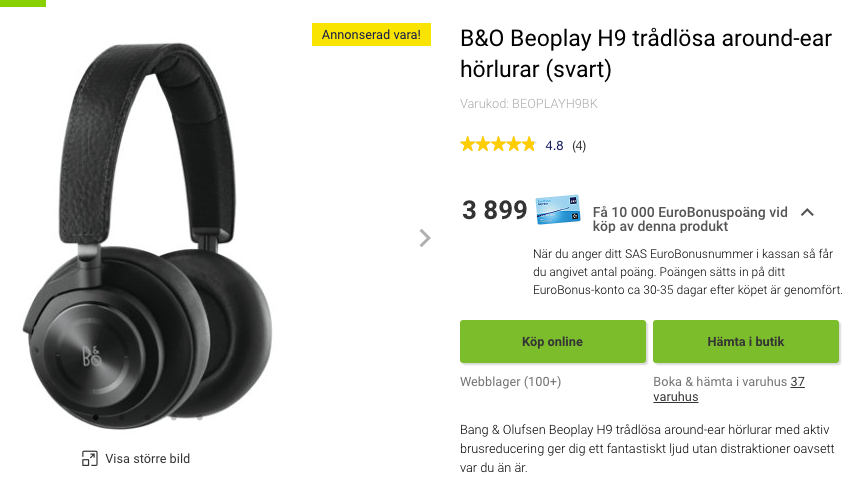Click the SAS EuroBonus card icon
This screenshot has height=479, width=857.
coord(558,211)
